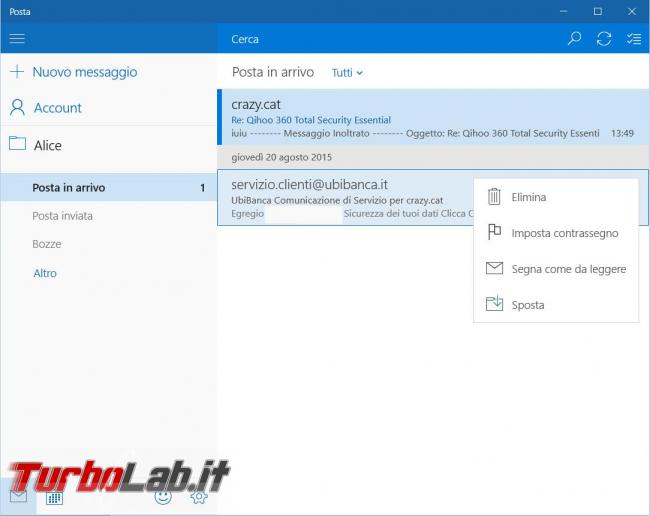Expand the Tutti filter dropdown

[347, 73]
